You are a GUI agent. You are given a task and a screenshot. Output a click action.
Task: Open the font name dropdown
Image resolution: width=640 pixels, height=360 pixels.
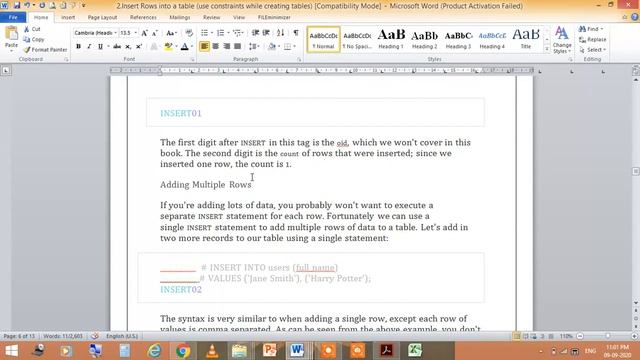point(116,33)
